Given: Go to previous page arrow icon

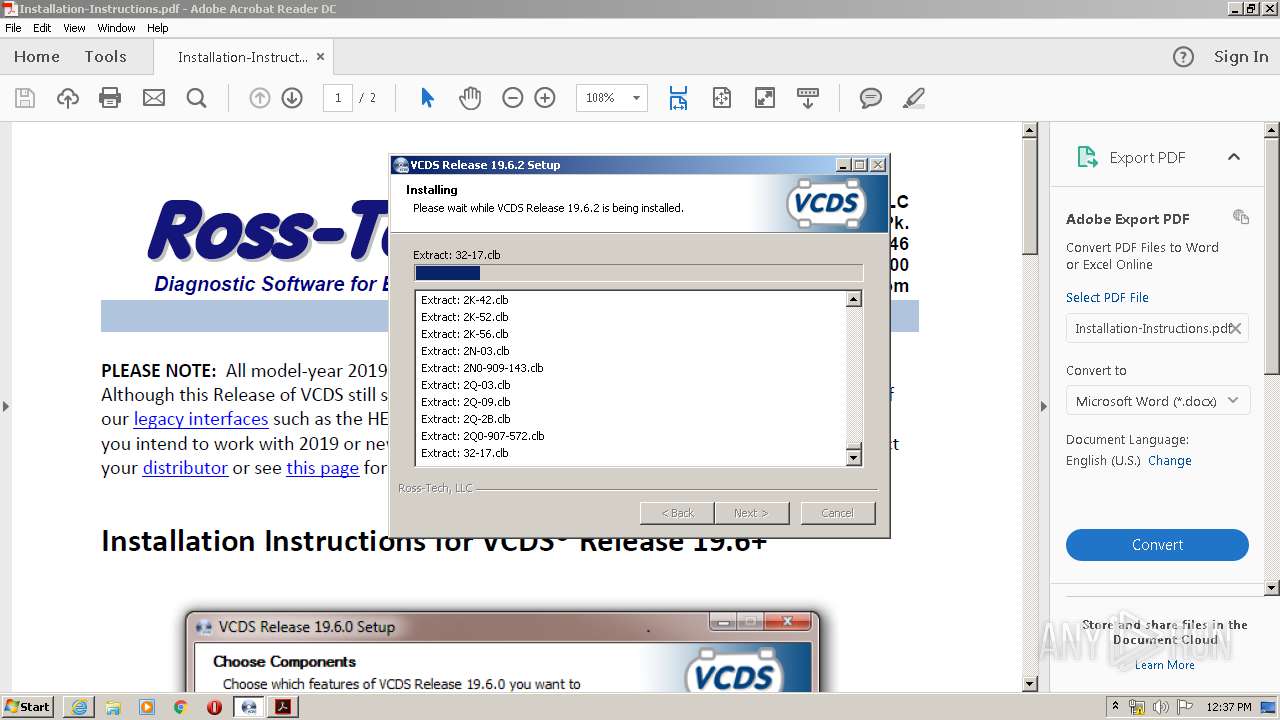Looking at the screenshot, I should click(x=260, y=98).
